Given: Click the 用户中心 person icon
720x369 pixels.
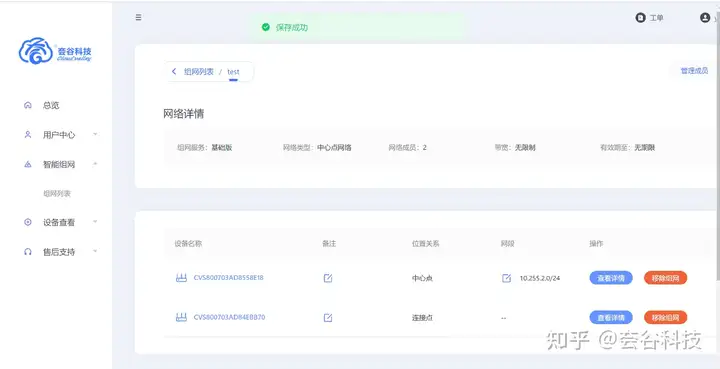Looking at the screenshot, I should [28, 135].
